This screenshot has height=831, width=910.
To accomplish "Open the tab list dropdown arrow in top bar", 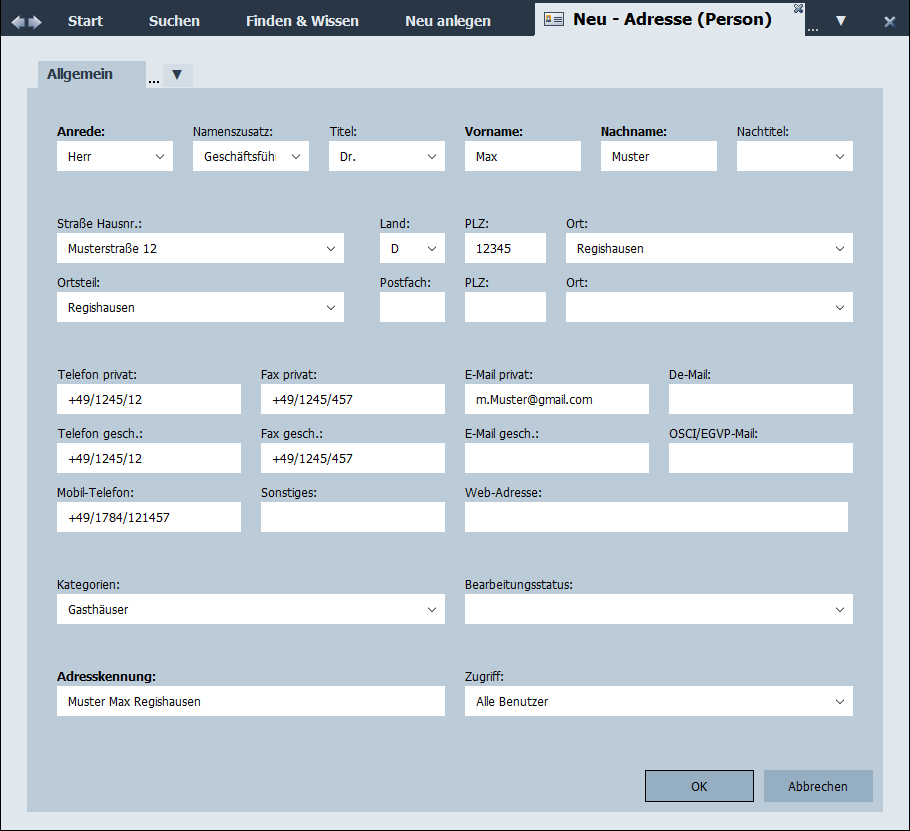I will coord(841,21).
